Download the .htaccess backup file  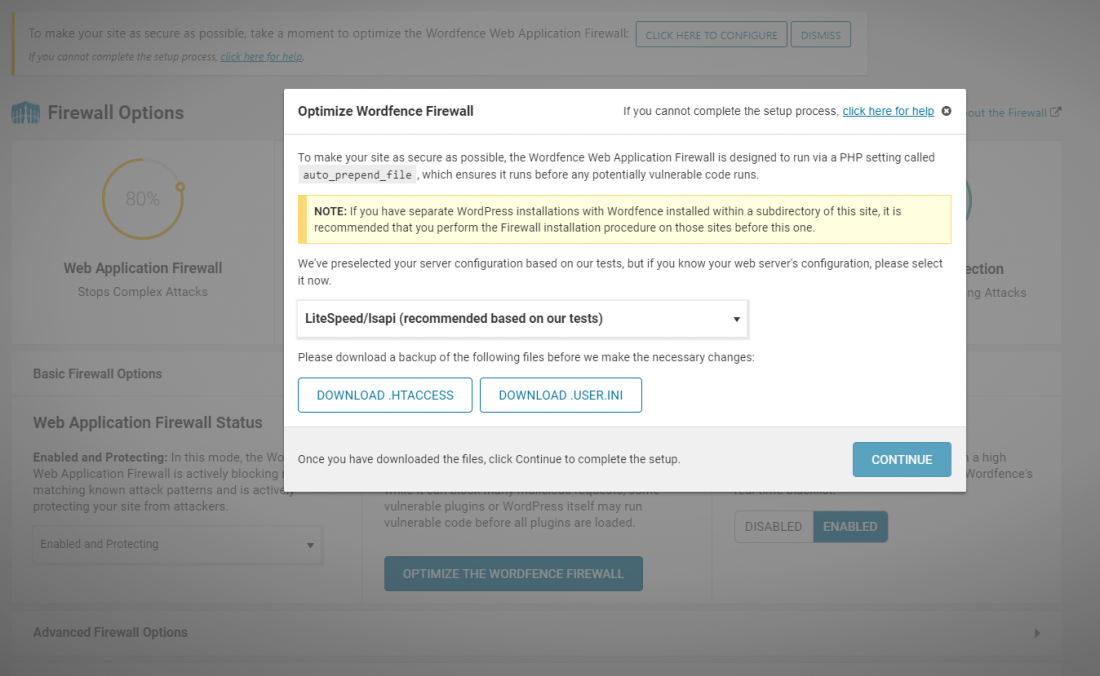(x=385, y=395)
